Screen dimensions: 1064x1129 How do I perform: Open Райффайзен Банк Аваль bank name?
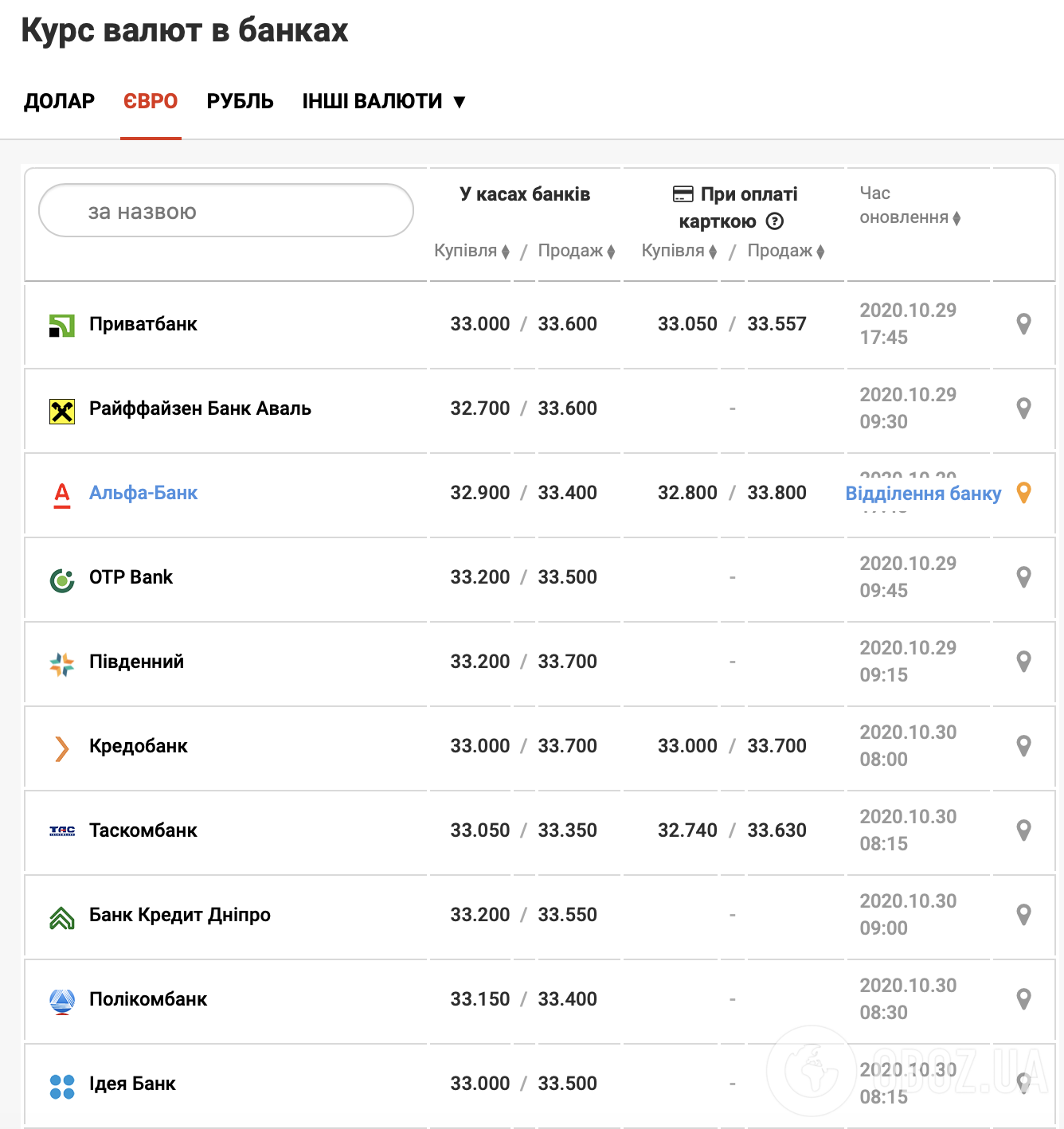200,408
